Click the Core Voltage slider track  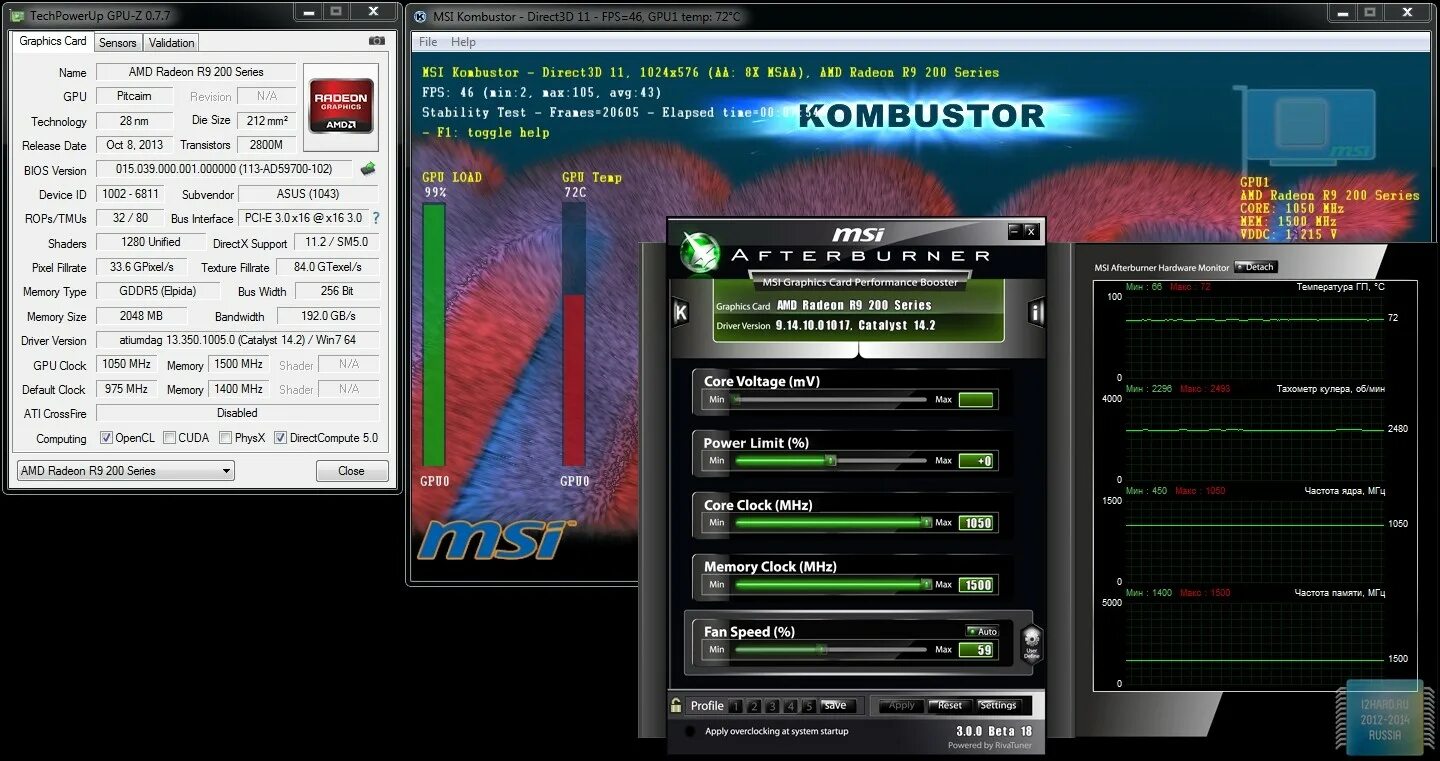coord(830,400)
